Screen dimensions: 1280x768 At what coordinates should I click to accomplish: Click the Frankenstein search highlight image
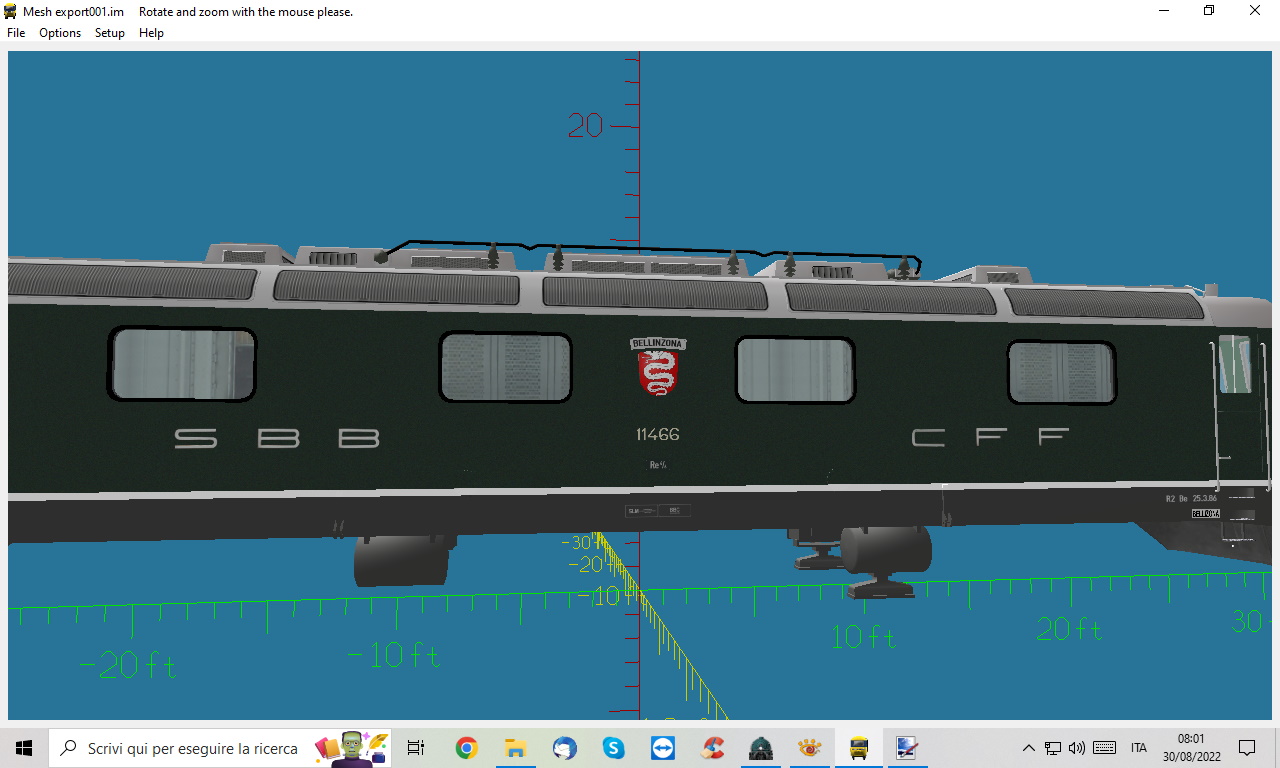(x=352, y=748)
